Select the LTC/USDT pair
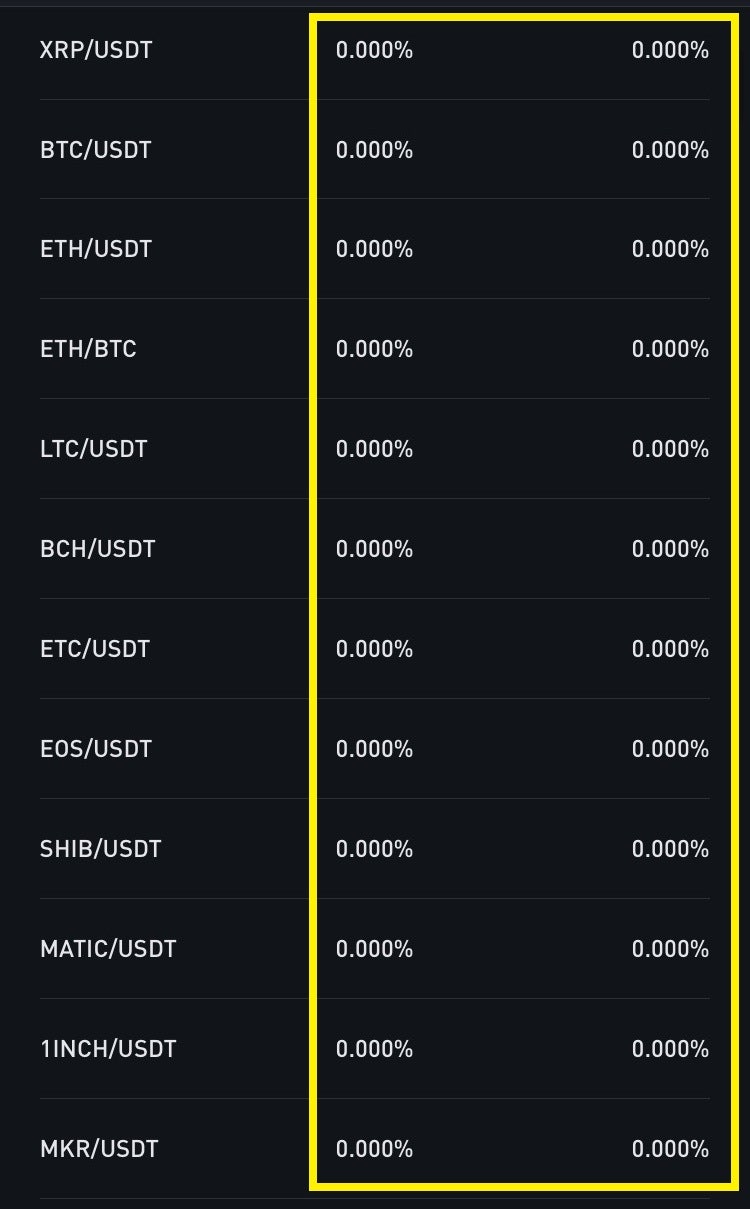This screenshot has width=750, height=1209. [x=94, y=449]
